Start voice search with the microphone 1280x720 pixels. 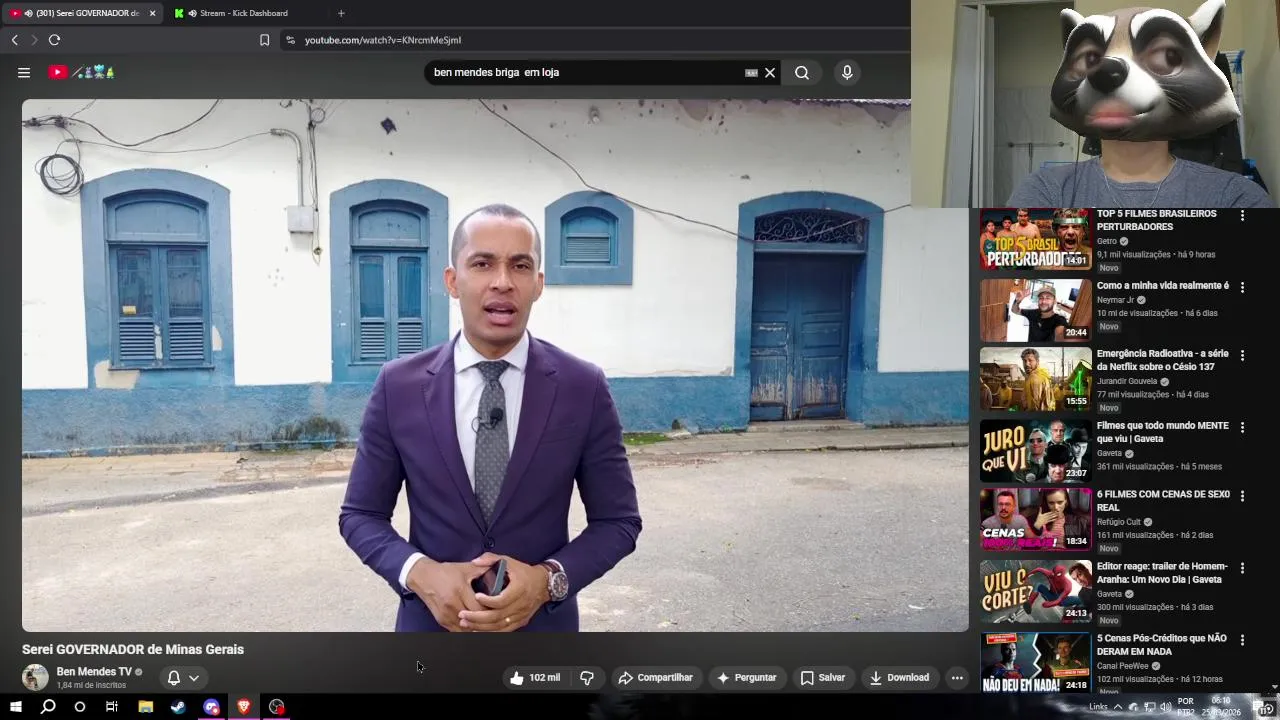[x=847, y=72]
